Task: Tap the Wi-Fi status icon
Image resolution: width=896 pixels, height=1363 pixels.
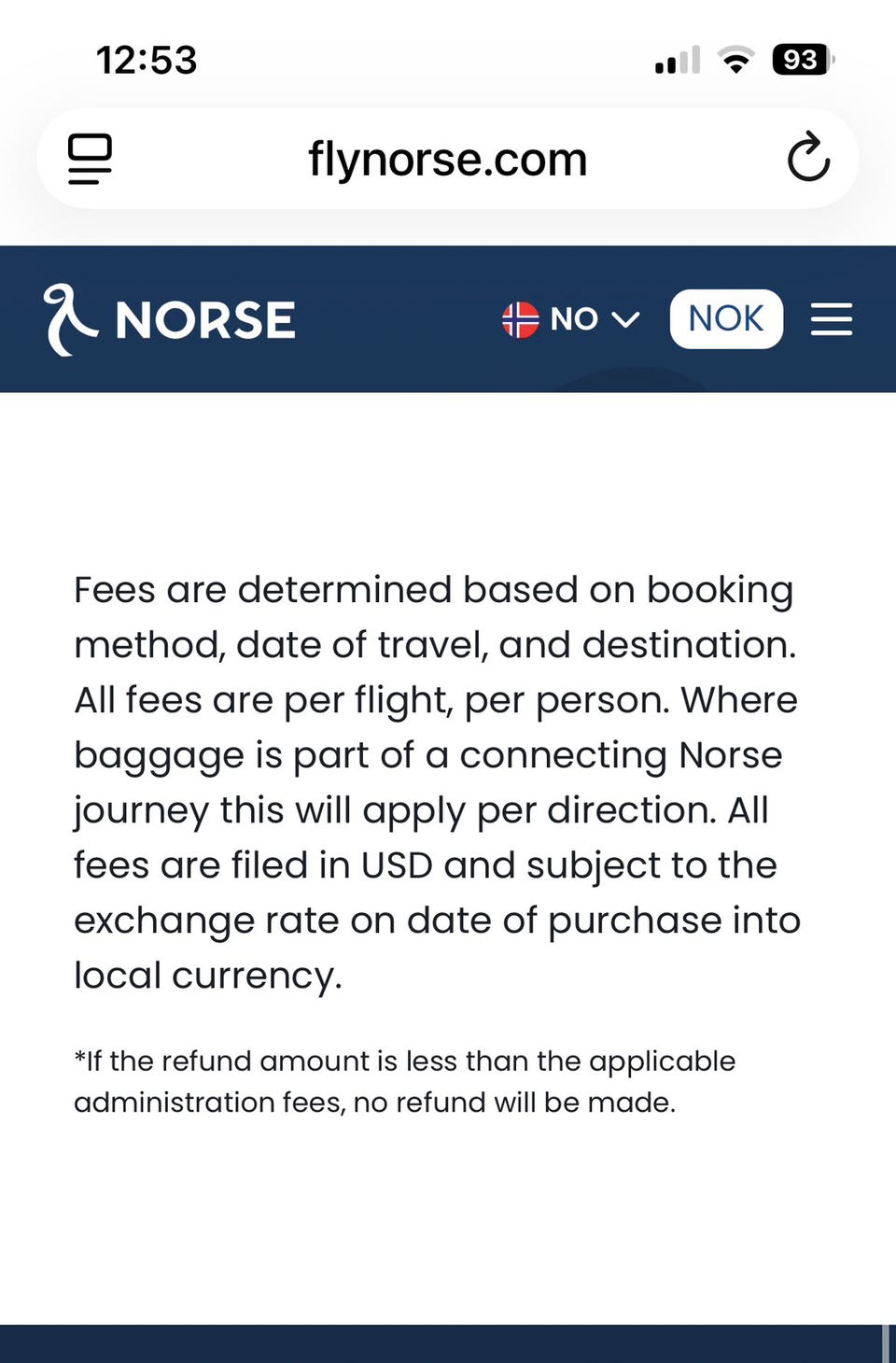Action: coord(736,61)
